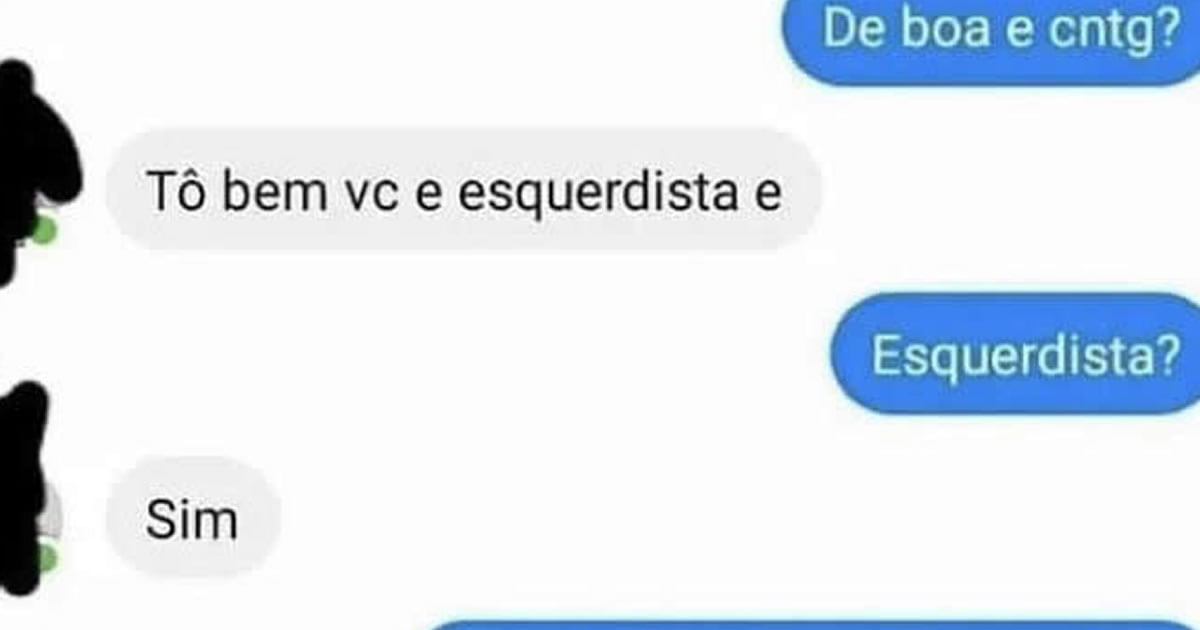Tap the blue "De boa e cntg?" message
Viewport: 1200px width, 630px height.
[990, 38]
